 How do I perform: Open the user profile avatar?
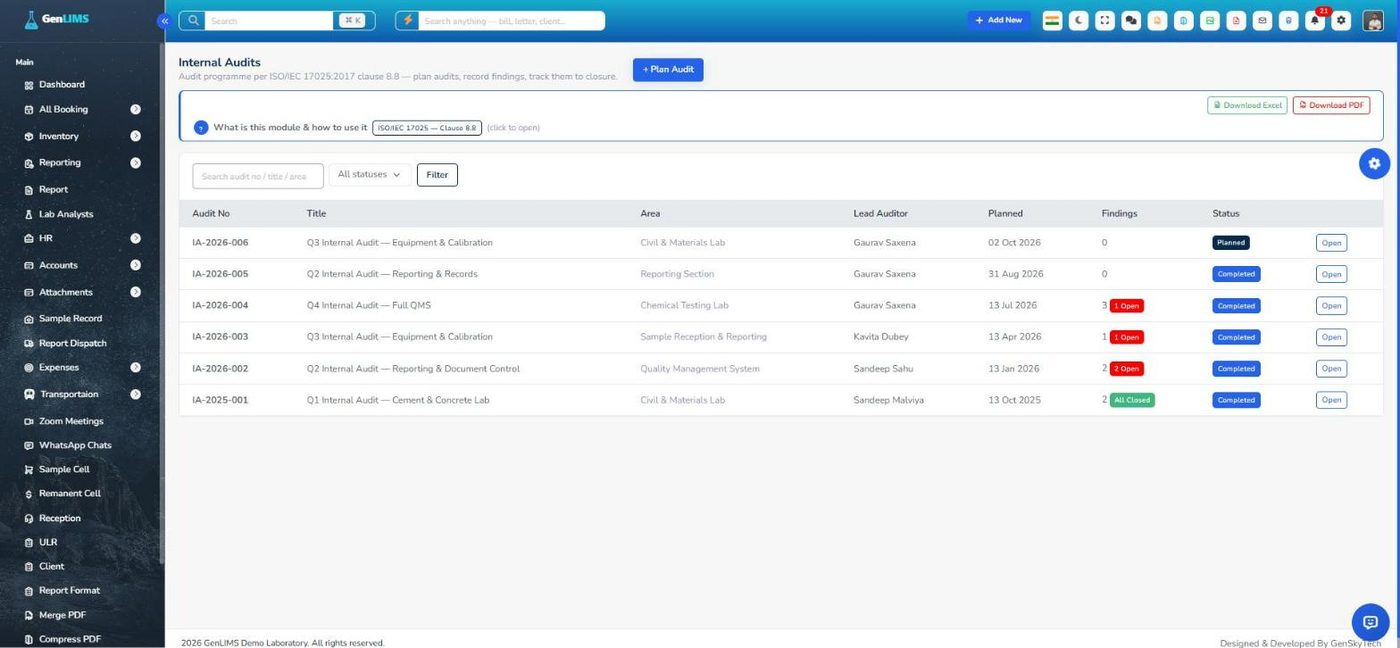tap(1372, 20)
